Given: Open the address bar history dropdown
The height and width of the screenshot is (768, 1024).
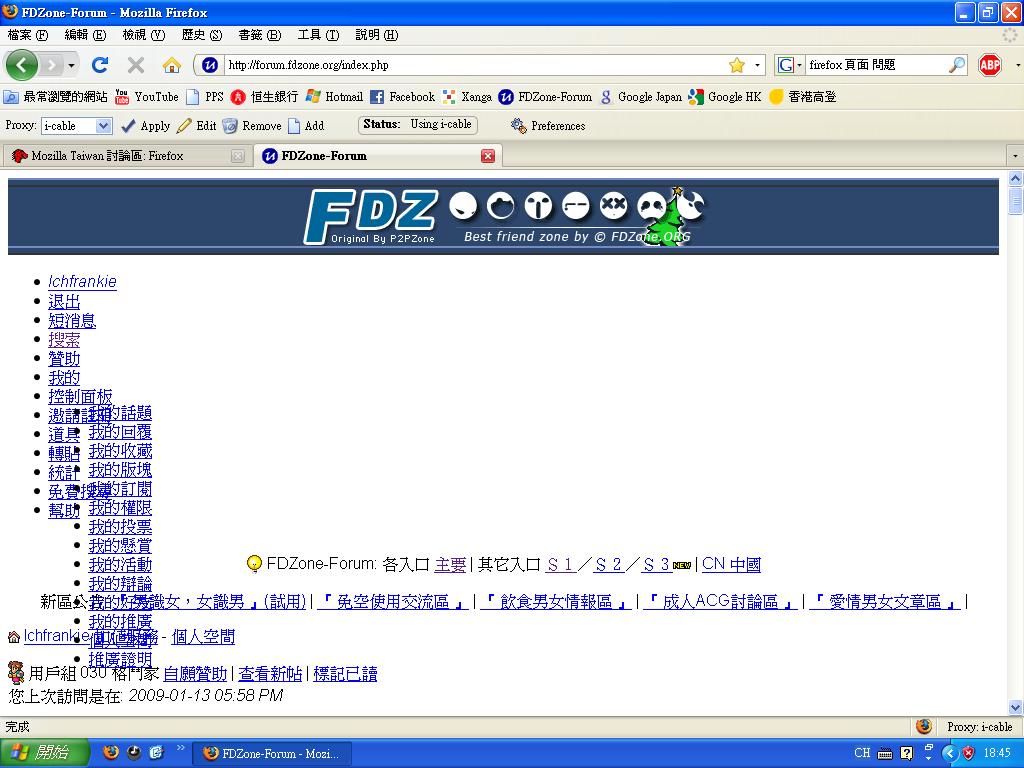Looking at the screenshot, I should [x=758, y=65].
